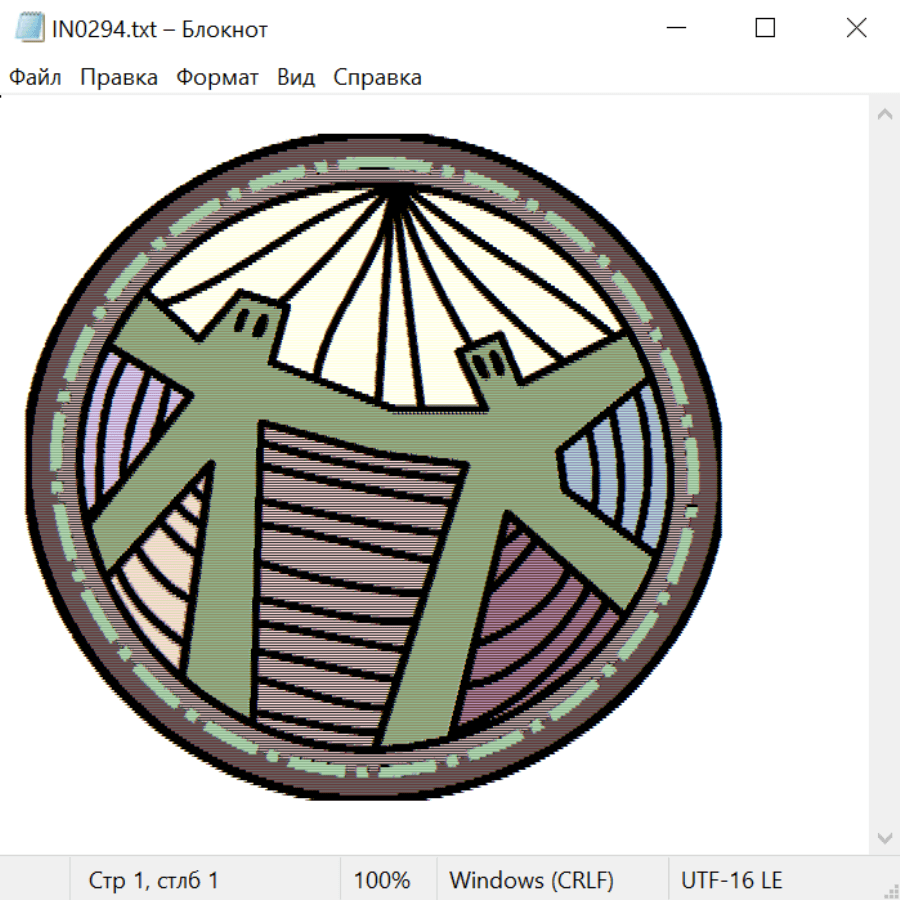The width and height of the screenshot is (900, 900).
Task: Open the Файл menu
Action: pyautogui.click(x=36, y=78)
